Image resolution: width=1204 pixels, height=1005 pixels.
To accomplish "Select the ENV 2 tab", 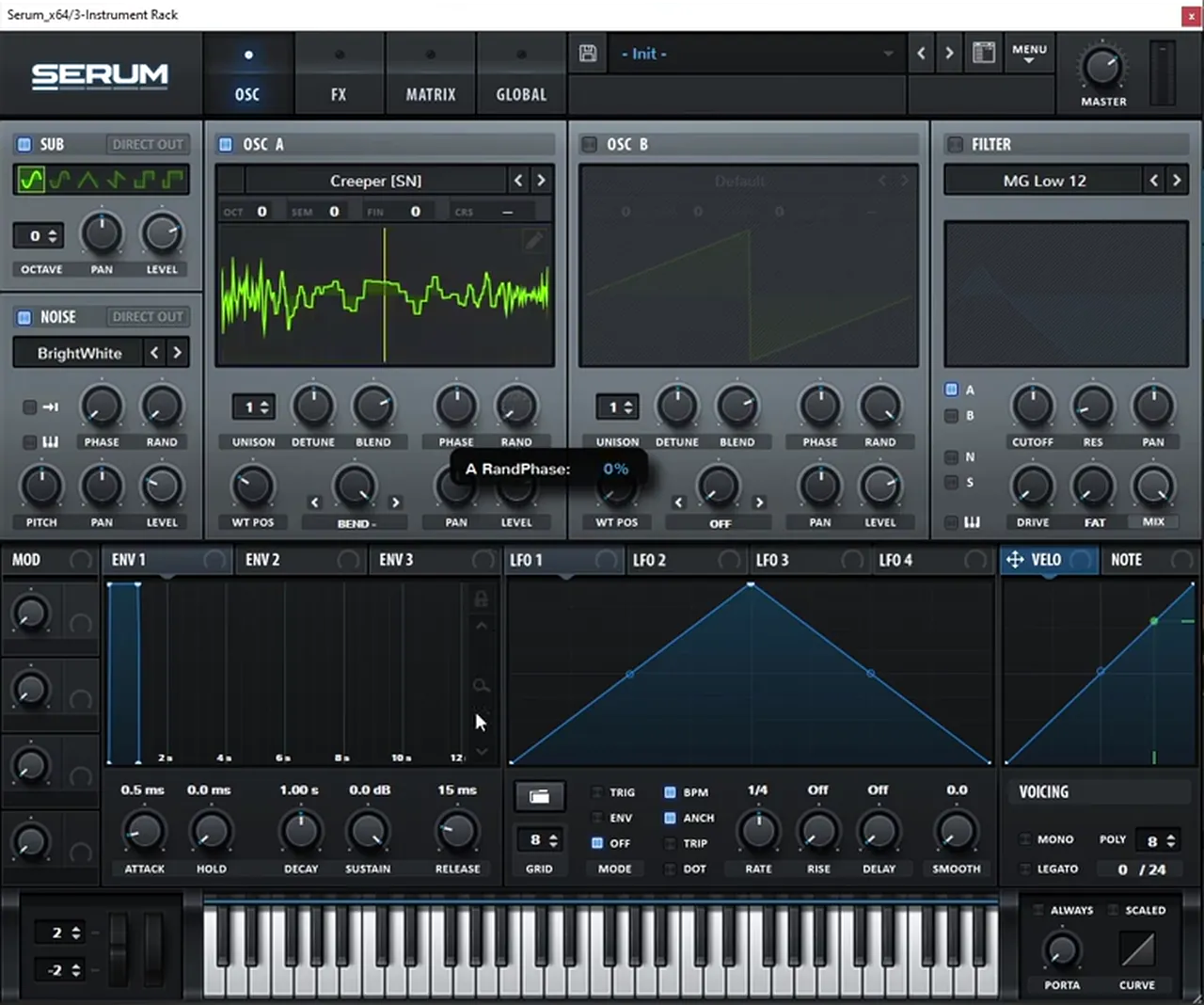I will pos(301,560).
